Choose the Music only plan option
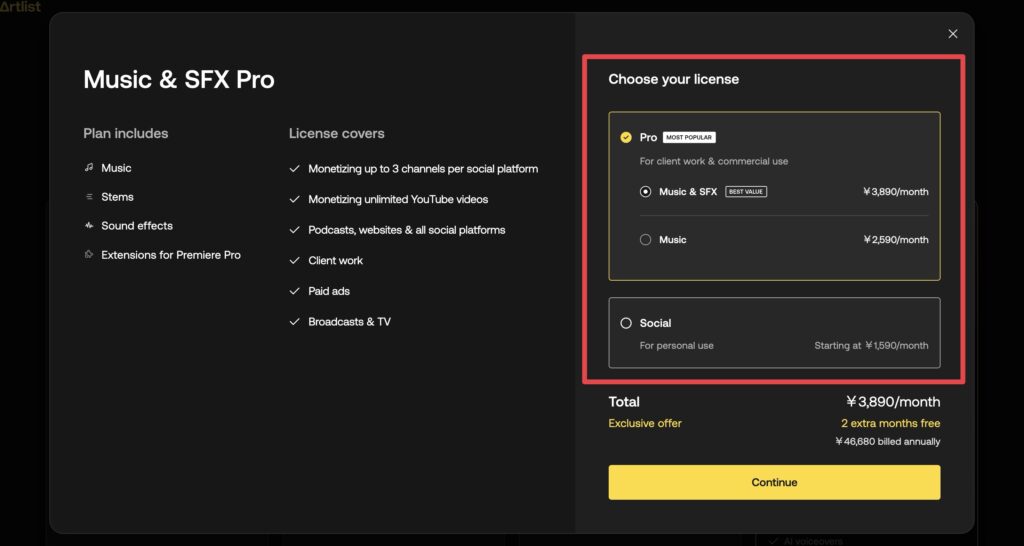This screenshot has height=546, width=1024. [645, 240]
